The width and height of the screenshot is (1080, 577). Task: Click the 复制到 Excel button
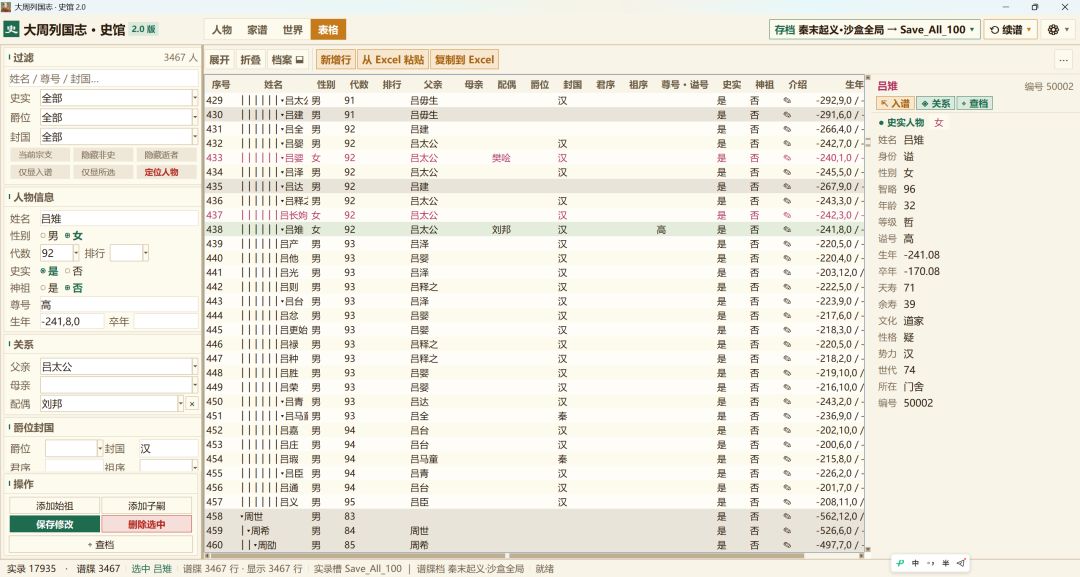[x=464, y=60]
